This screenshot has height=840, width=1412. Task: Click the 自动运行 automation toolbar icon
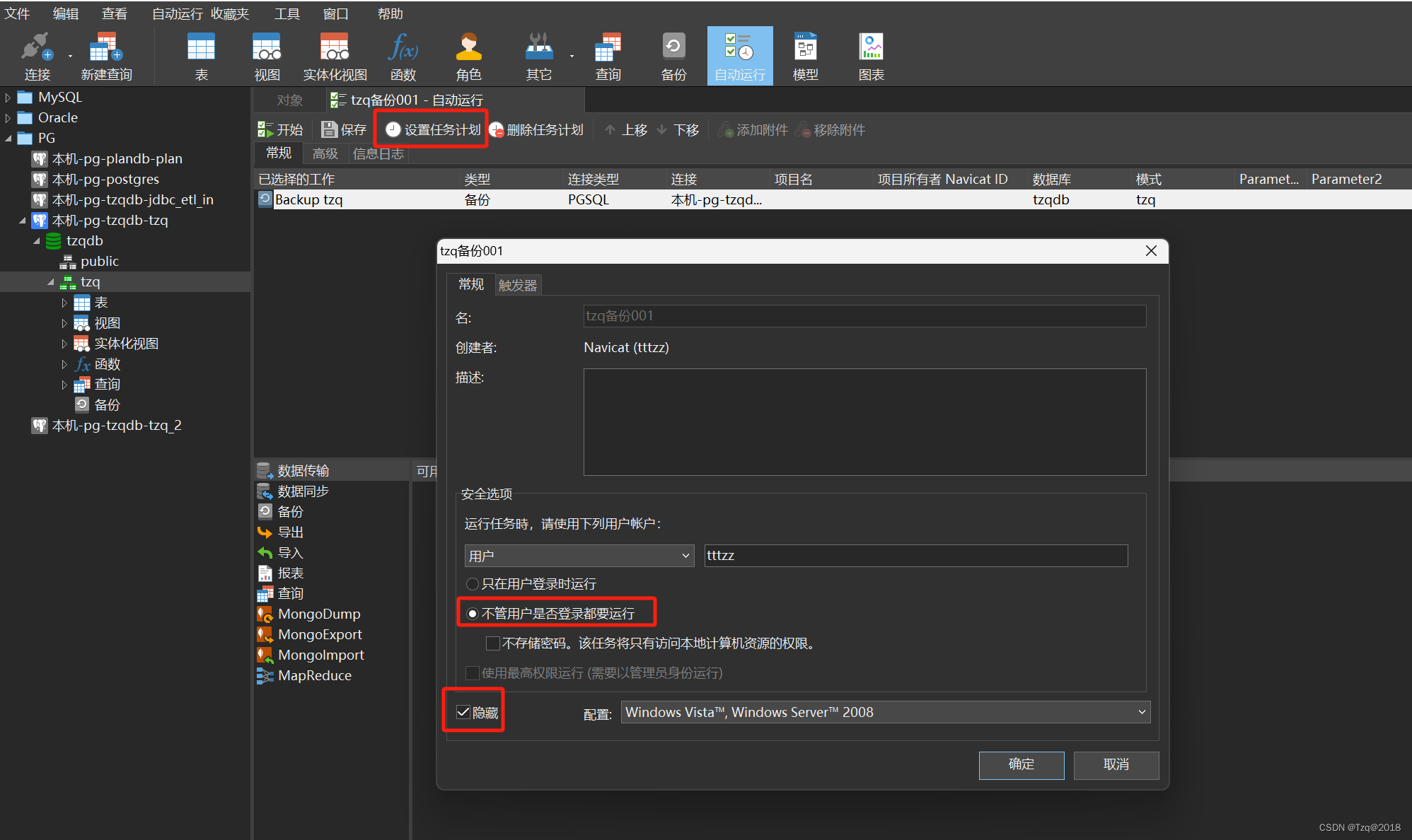[x=740, y=57]
